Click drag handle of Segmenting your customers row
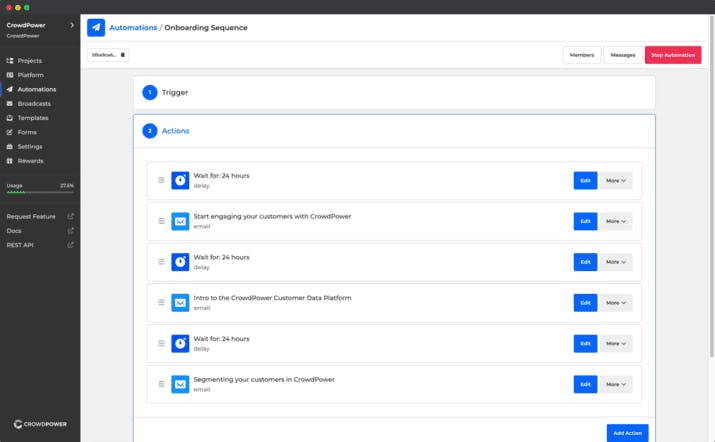This screenshot has width=715, height=442. click(x=161, y=384)
